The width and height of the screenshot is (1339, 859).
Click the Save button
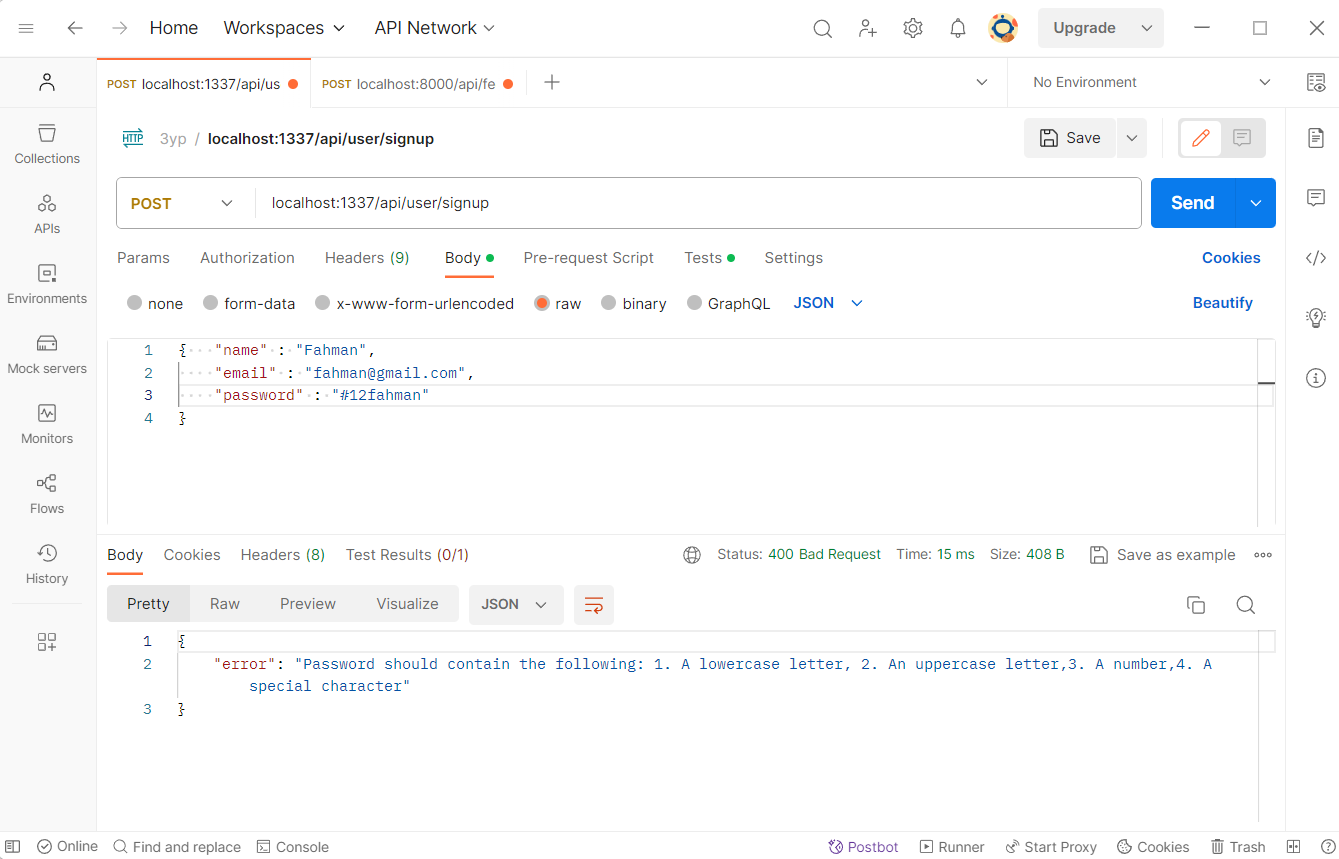pos(1070,138)
